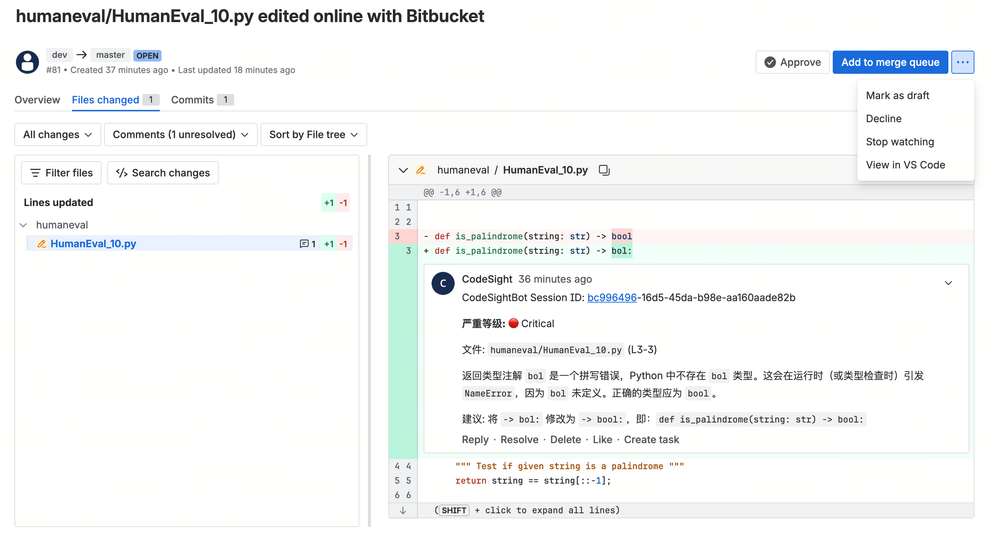Click the modified file pencil icon in diff header
Screen dimensions: 999x535
point(420,170)
